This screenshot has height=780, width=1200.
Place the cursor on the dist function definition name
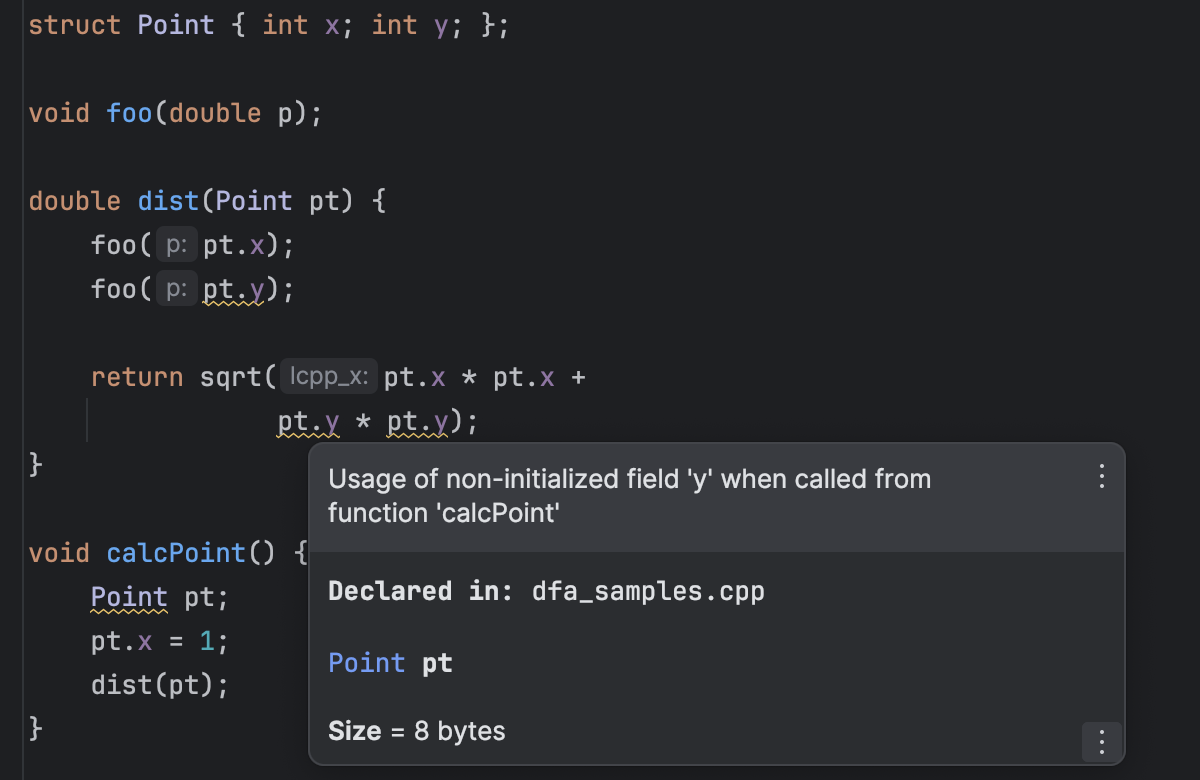[168, 201]
